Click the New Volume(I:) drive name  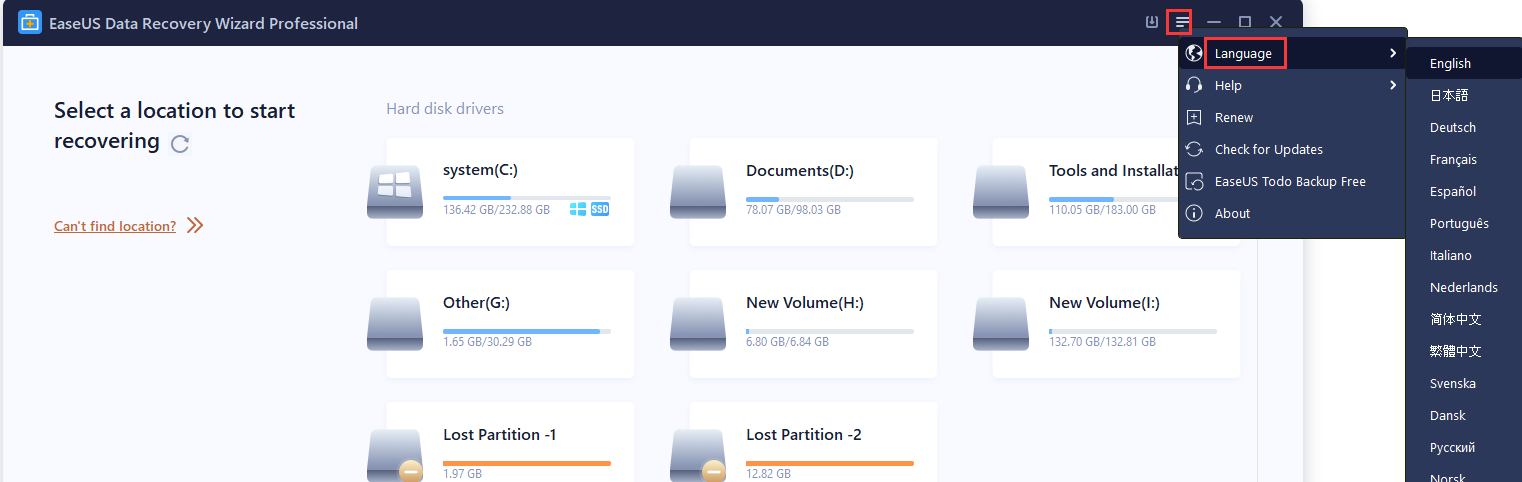(x=1105, y=302)
